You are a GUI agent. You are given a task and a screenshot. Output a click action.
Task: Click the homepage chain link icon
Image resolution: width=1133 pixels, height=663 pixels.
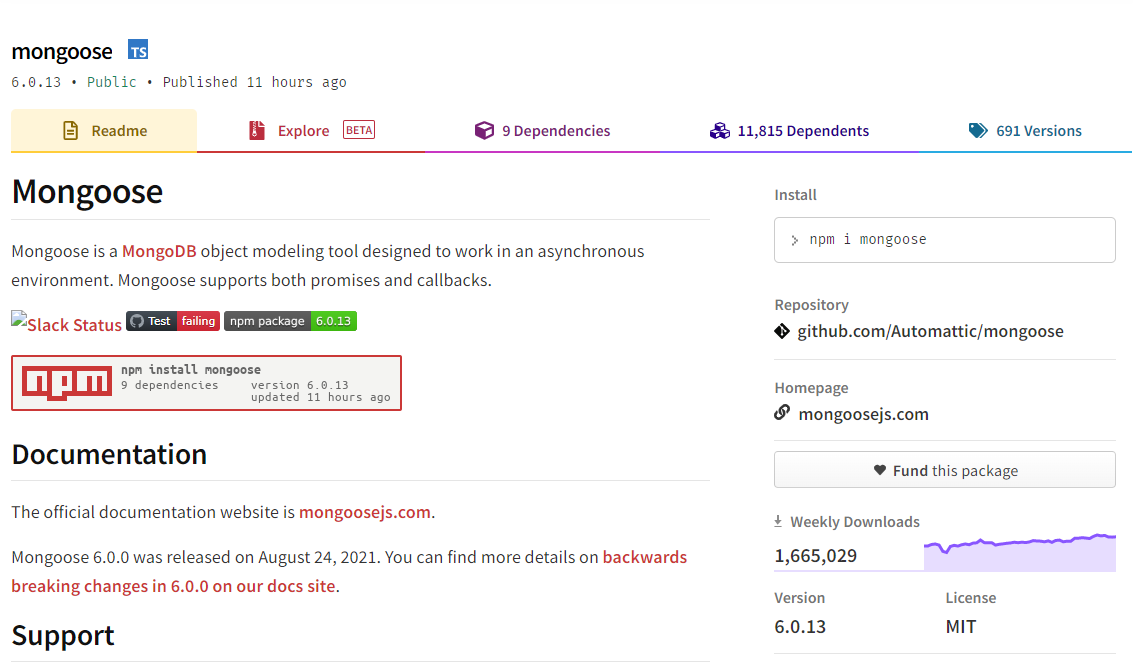point(782,412)
